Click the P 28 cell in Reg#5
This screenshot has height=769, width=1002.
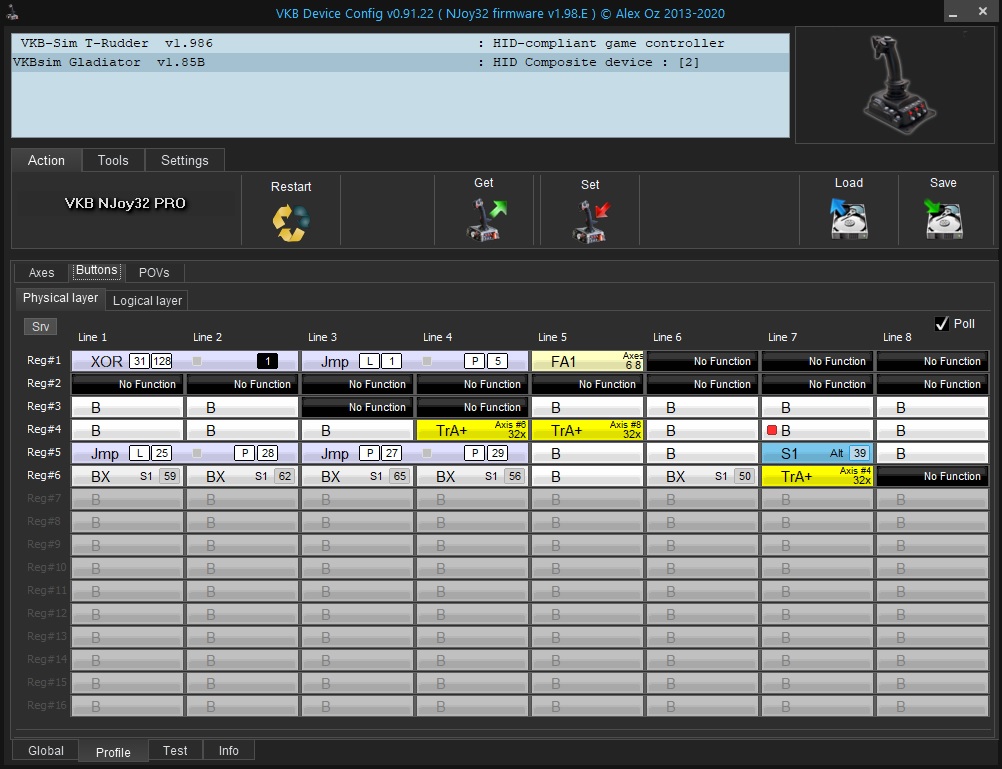point(242,453)
